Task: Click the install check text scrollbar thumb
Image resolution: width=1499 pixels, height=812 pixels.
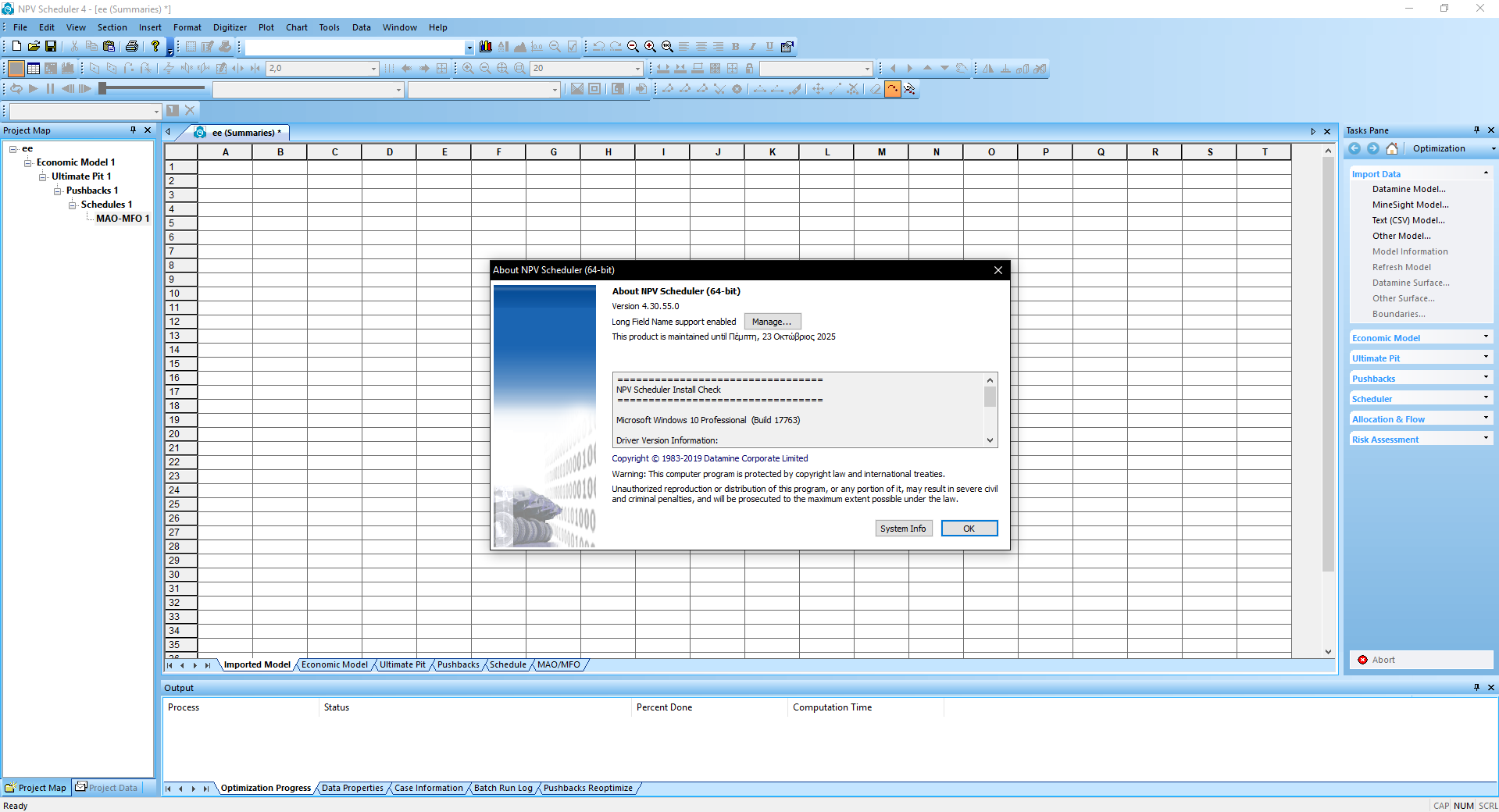Action: [990, 397]
